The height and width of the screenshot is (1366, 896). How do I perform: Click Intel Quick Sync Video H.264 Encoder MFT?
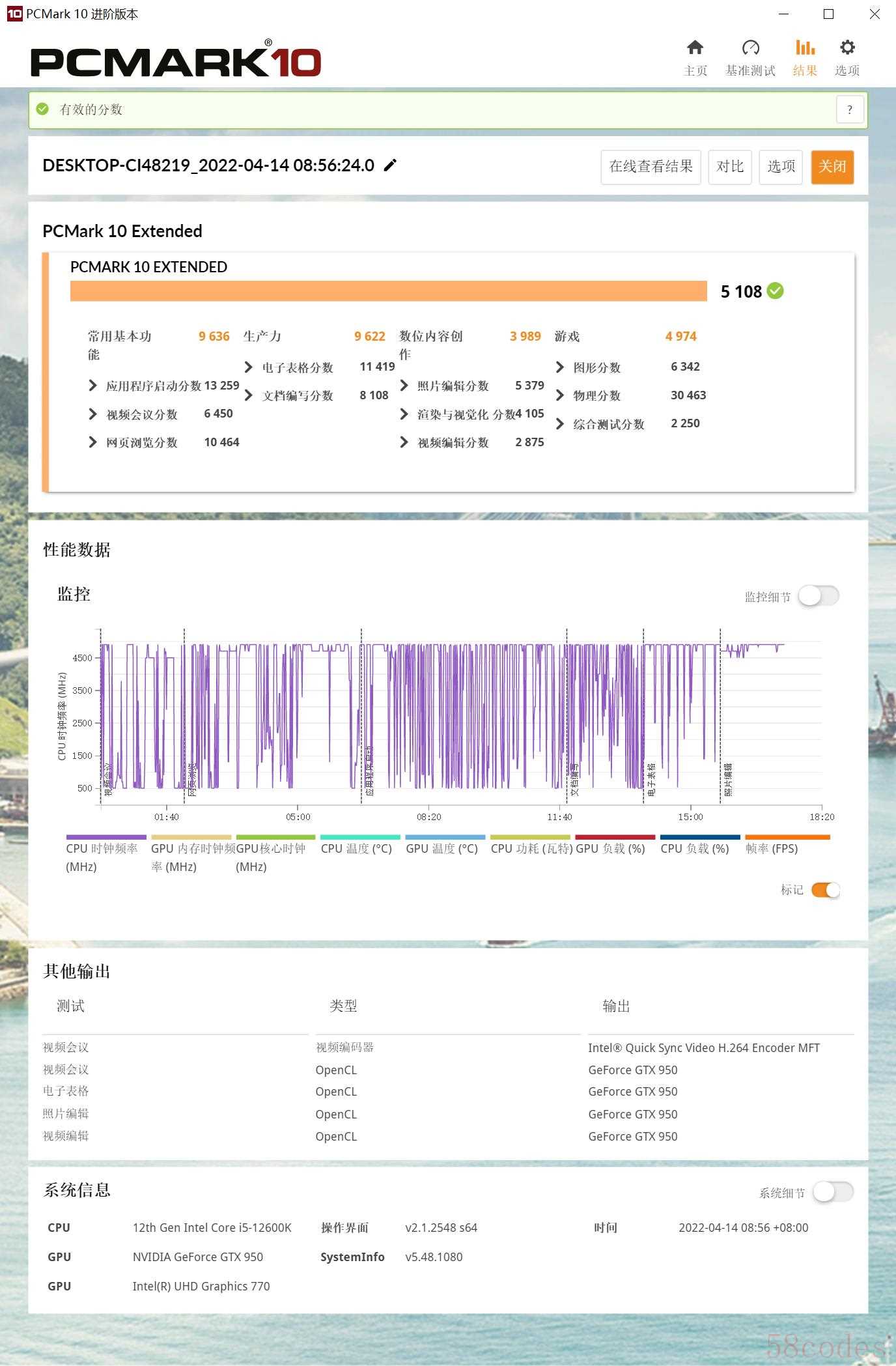pos(704,1047)
